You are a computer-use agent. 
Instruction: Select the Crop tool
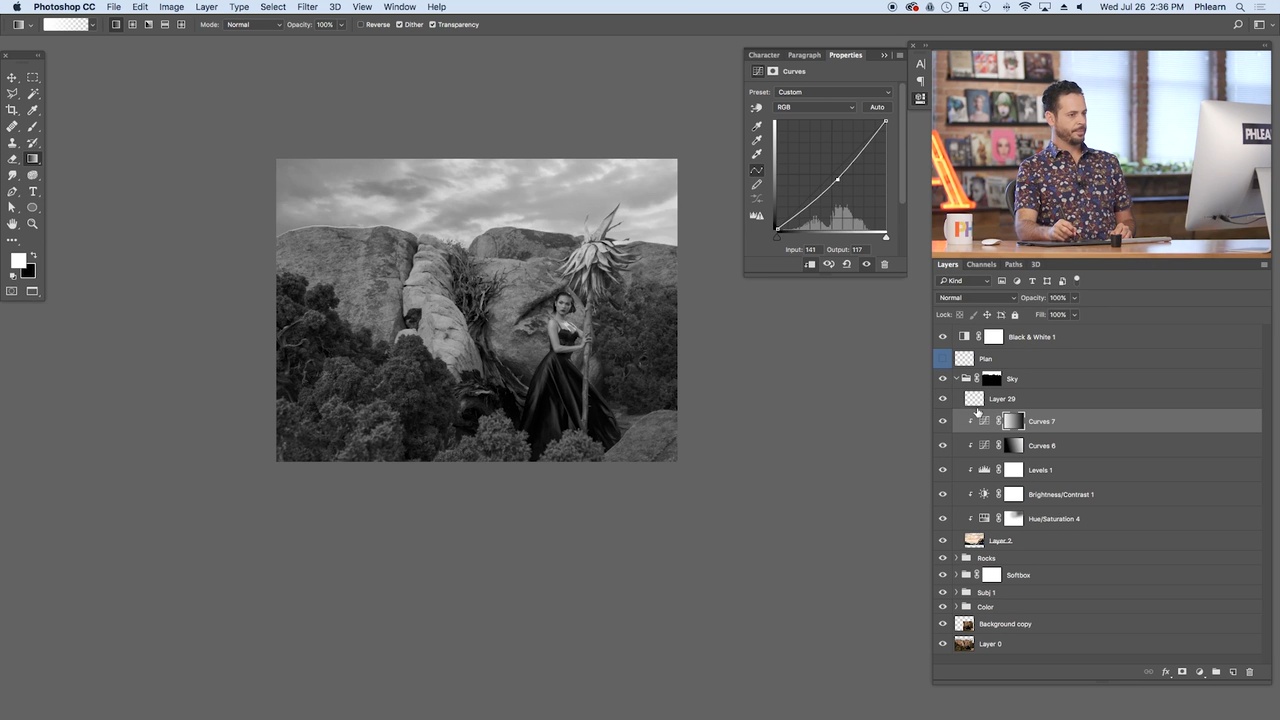[x=12, y=110]
